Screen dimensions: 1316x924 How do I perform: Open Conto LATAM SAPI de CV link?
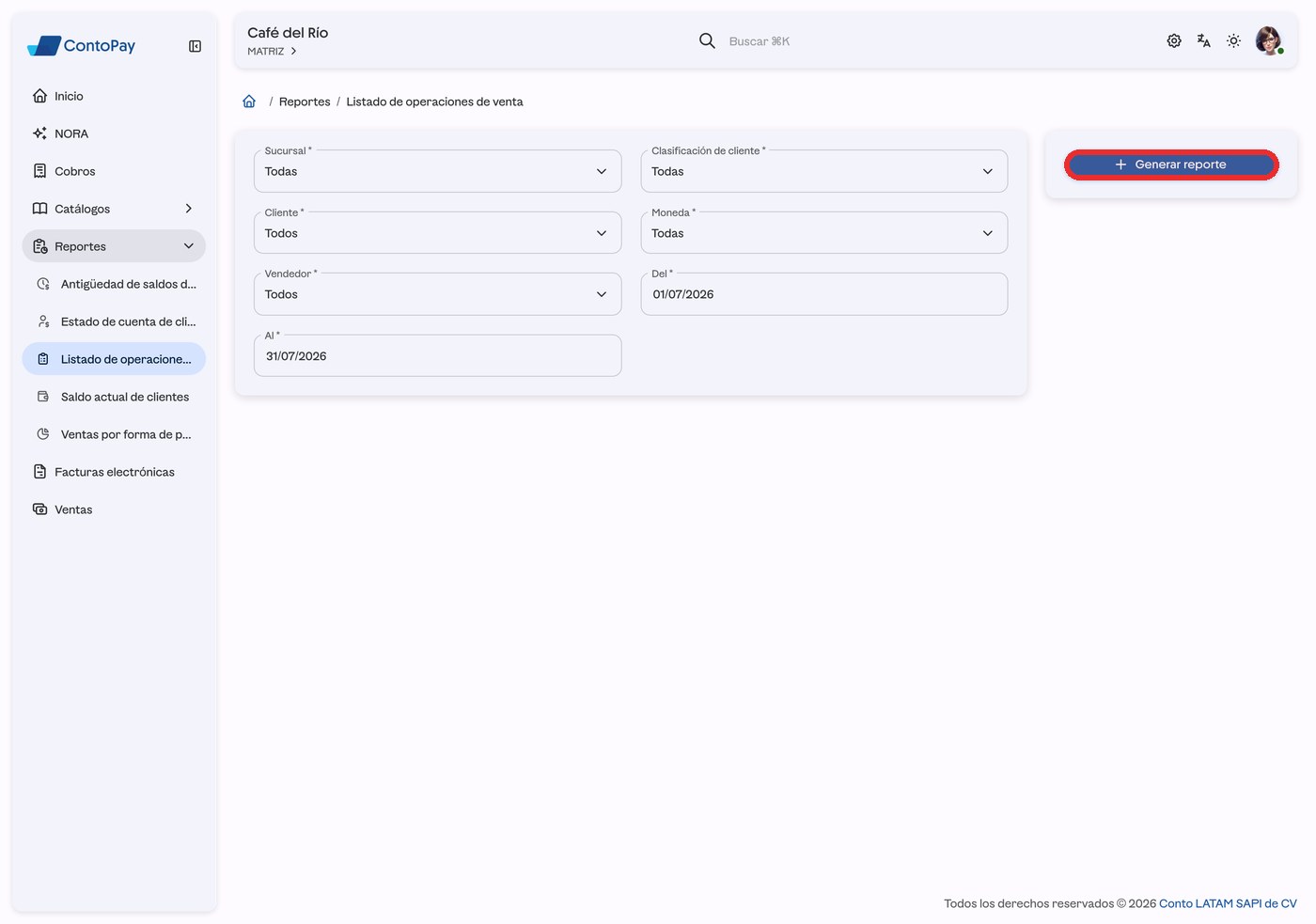1228,903
